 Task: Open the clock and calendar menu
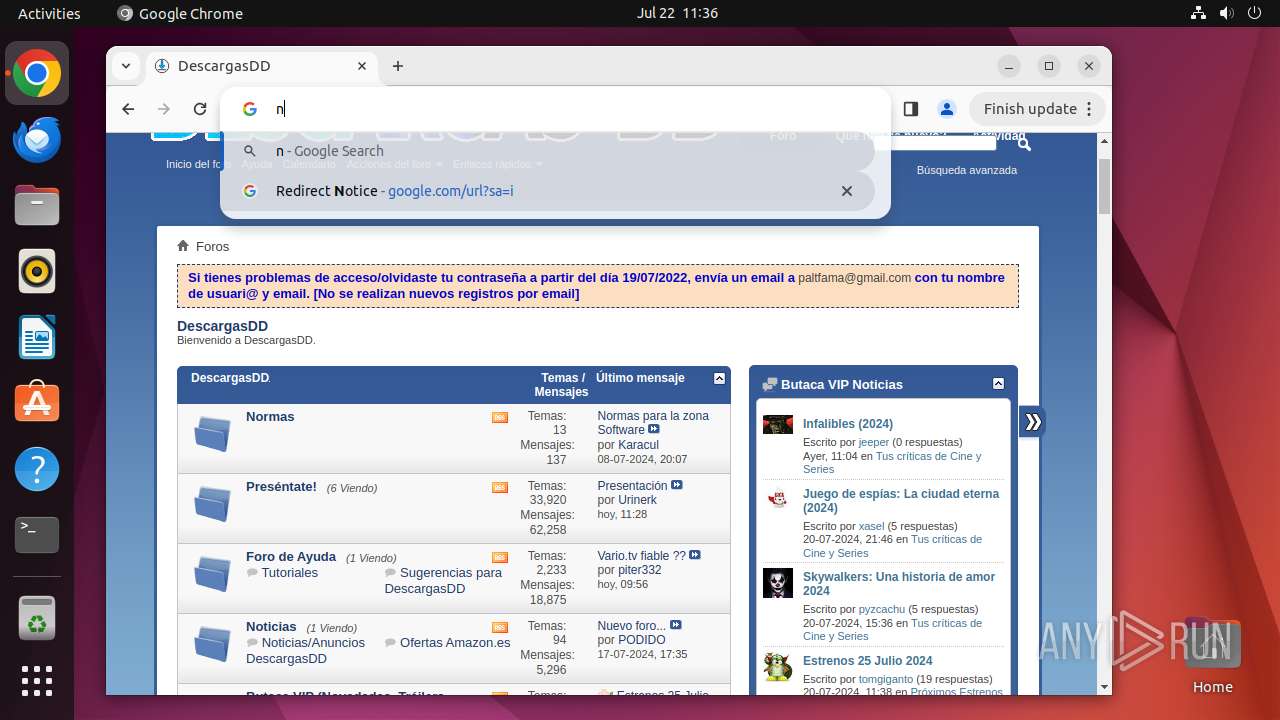677,14
